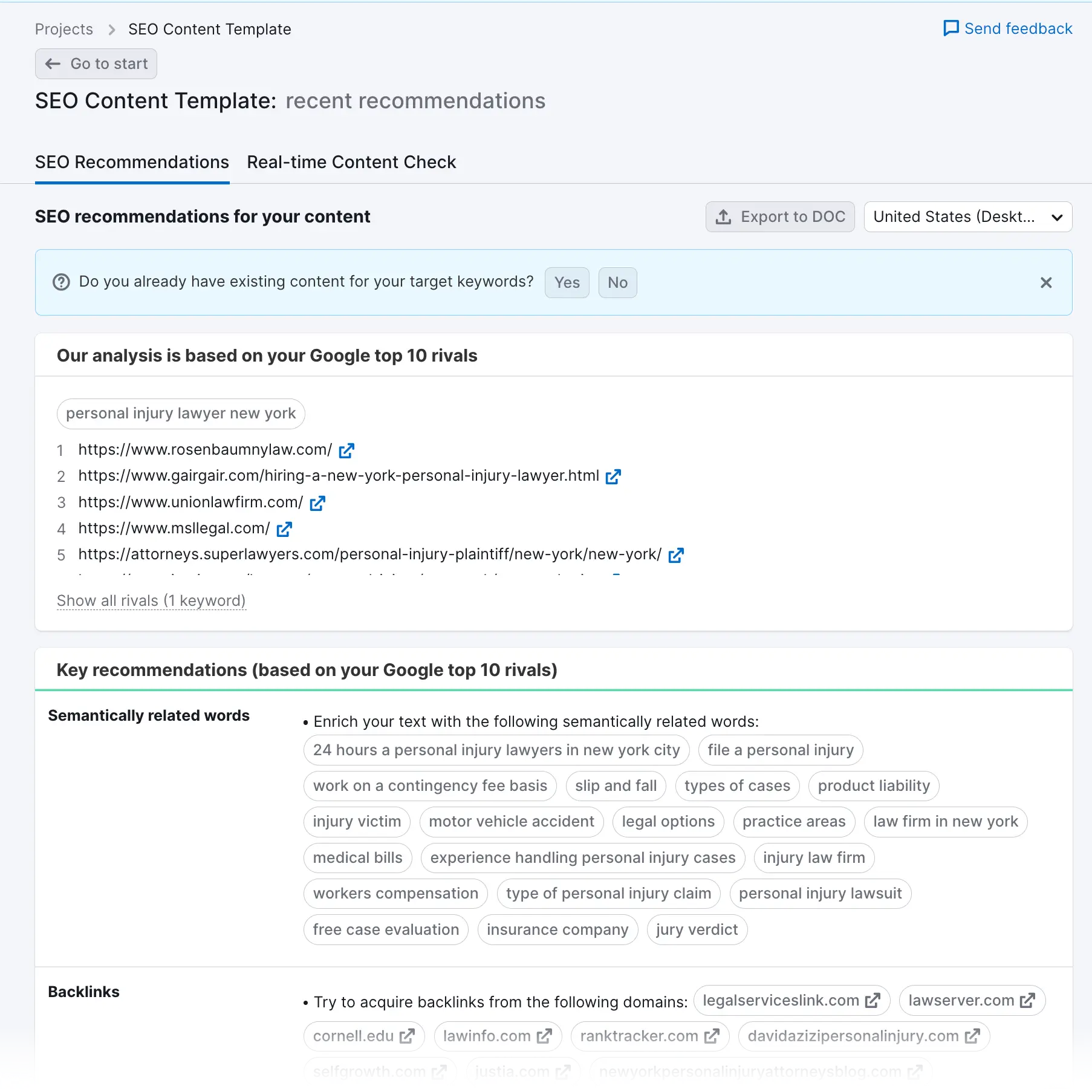Click help icon beside the keywords question
1092x1092 pixels.
[x=61, y=282]
